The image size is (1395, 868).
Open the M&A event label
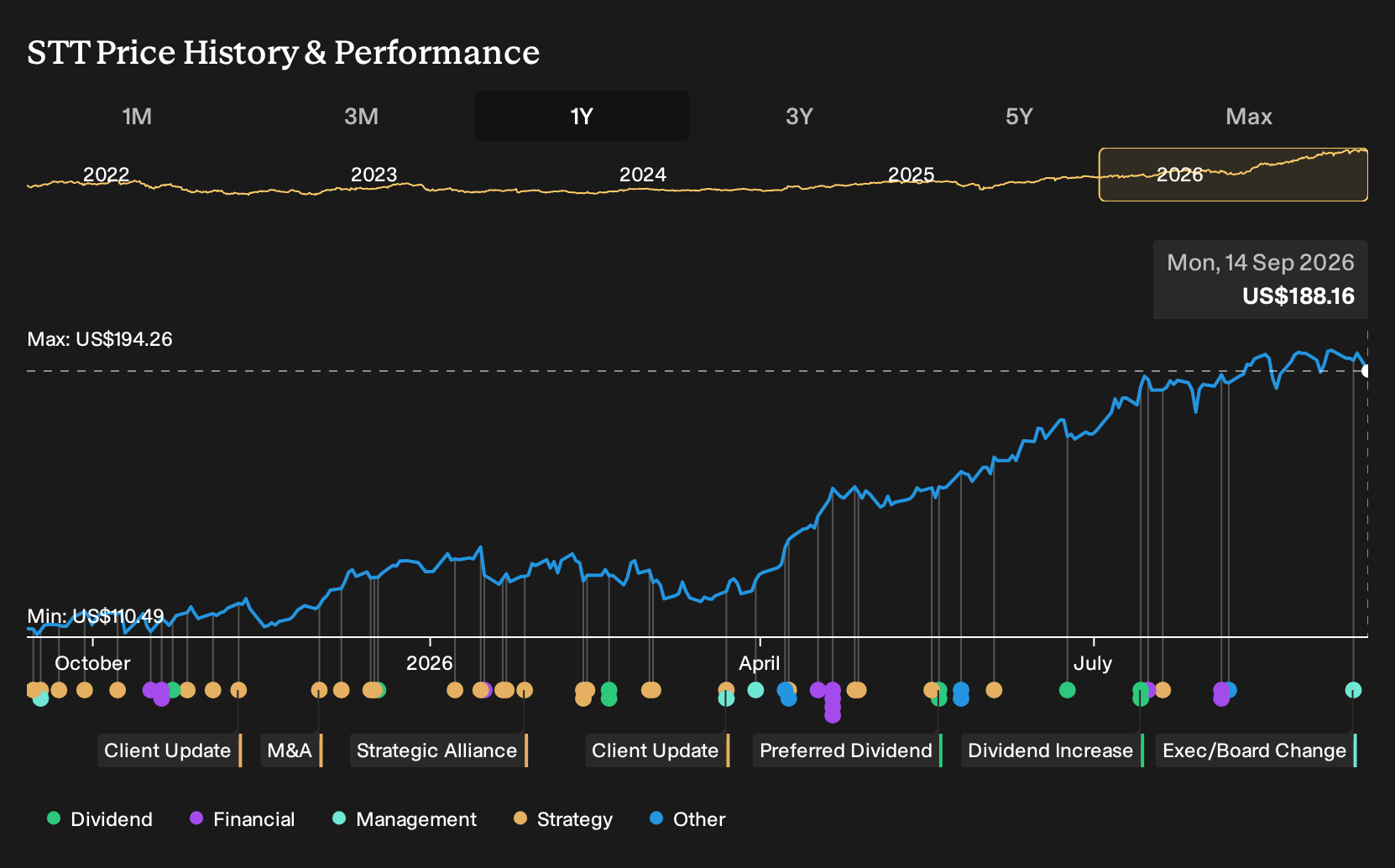click(291, 750)
